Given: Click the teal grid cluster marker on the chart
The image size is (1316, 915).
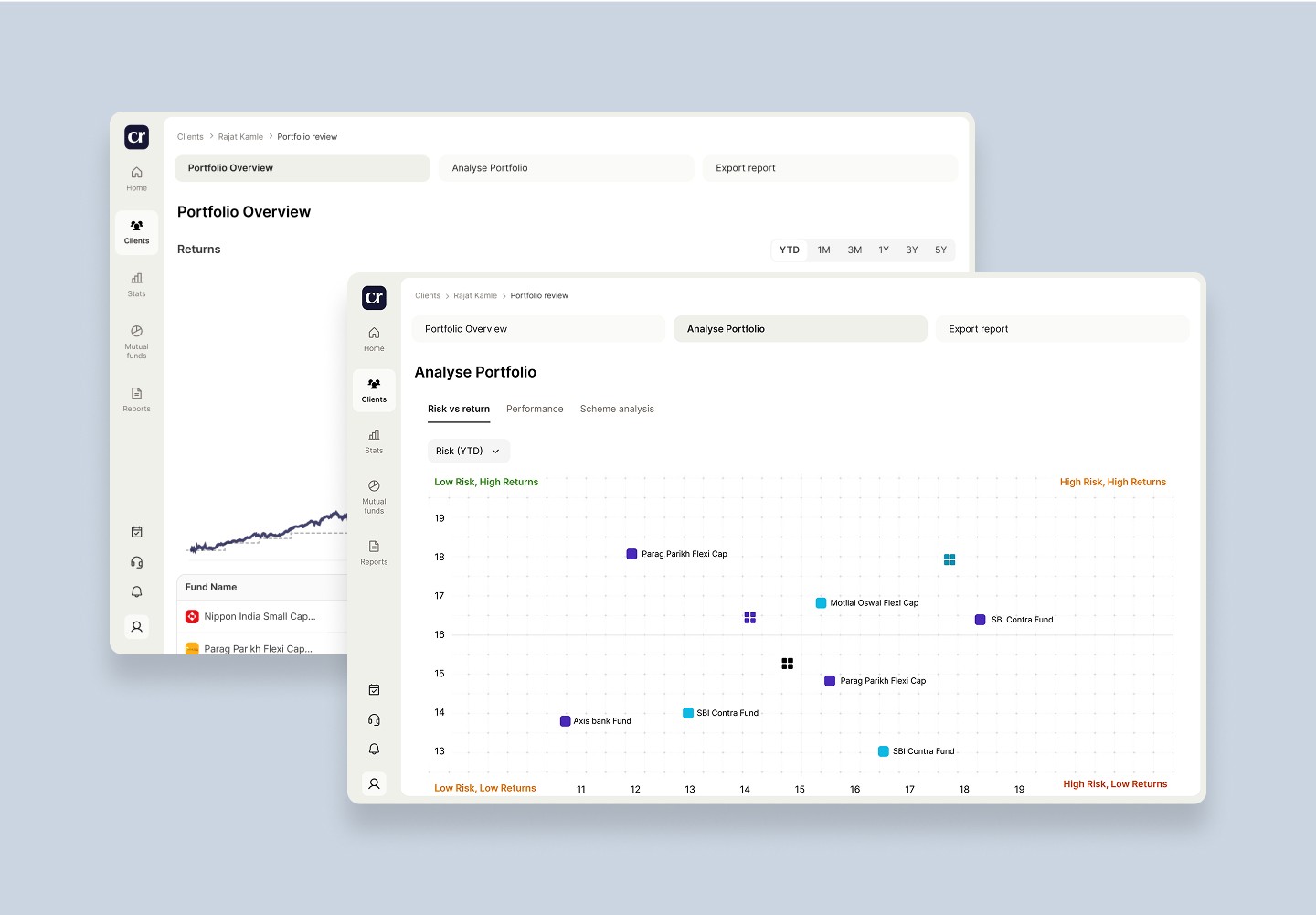Looking at the screenshot, I should [950, 559].
